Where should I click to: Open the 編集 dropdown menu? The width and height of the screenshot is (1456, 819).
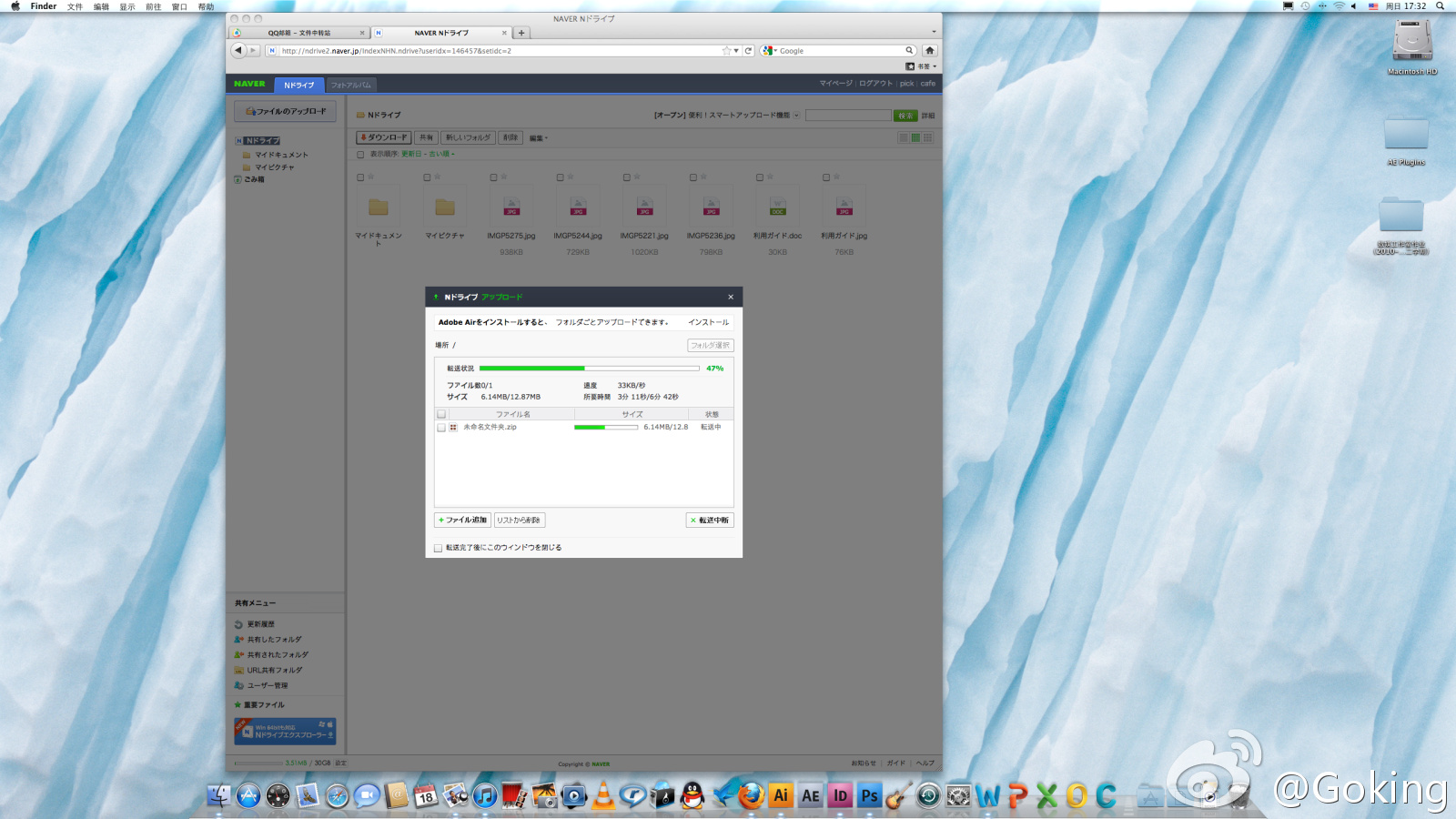click(x=539, y=138)
